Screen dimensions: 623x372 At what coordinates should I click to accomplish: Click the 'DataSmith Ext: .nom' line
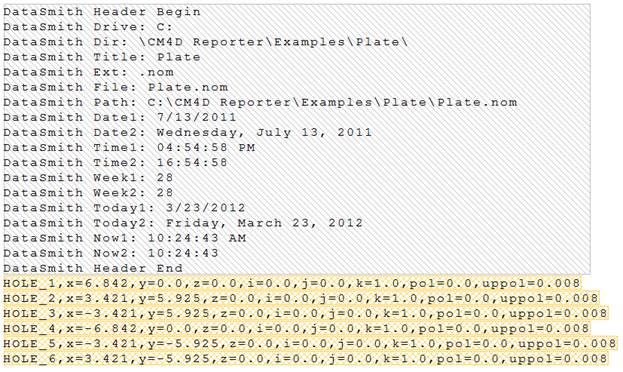88,72
